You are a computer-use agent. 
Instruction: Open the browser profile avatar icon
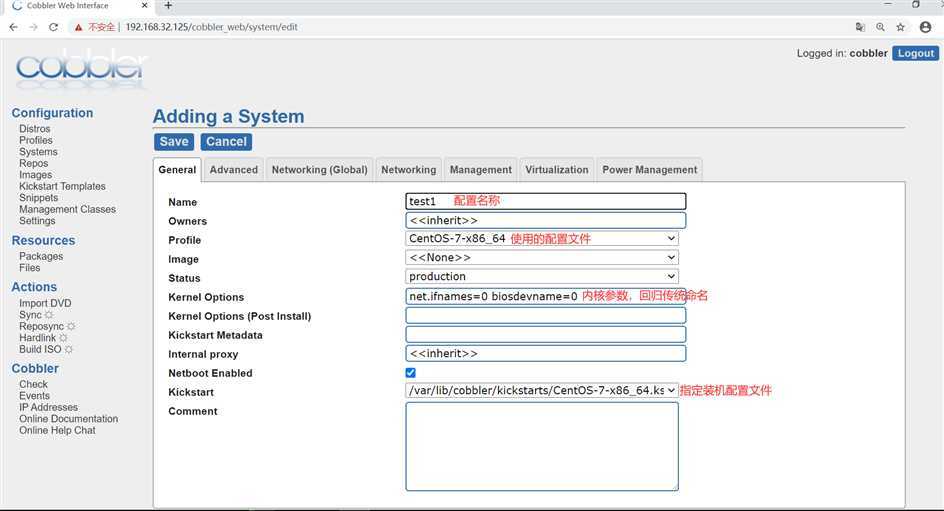coord(925,27)
